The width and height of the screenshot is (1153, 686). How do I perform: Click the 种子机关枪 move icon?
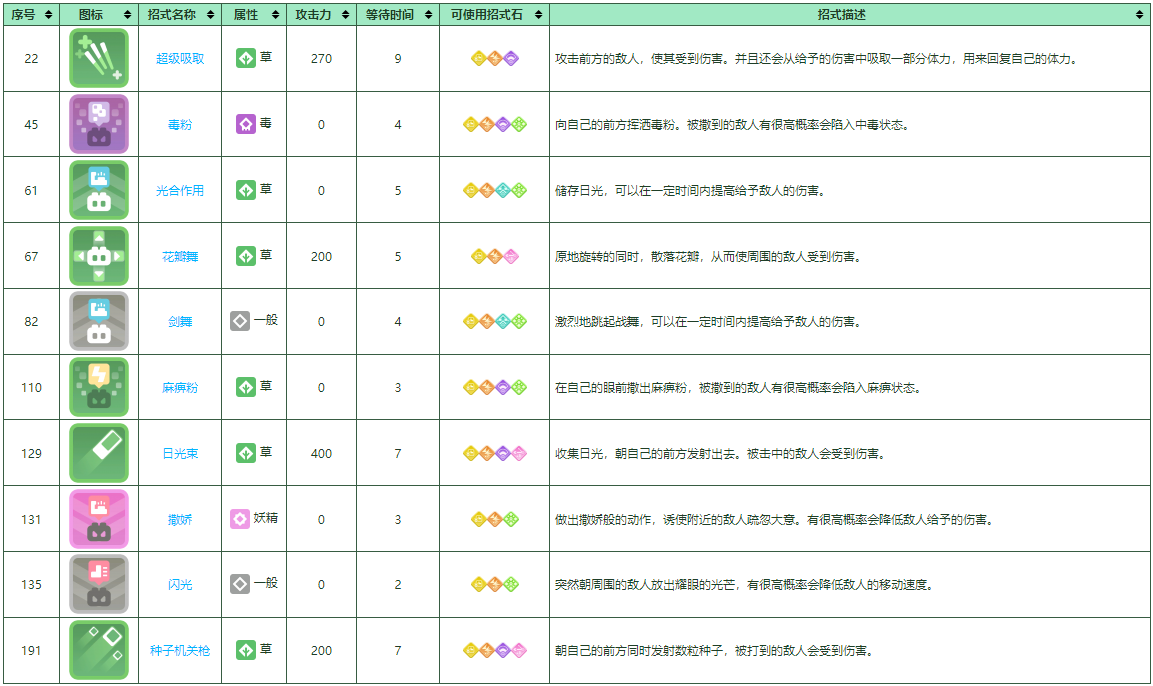pos(99,651)
